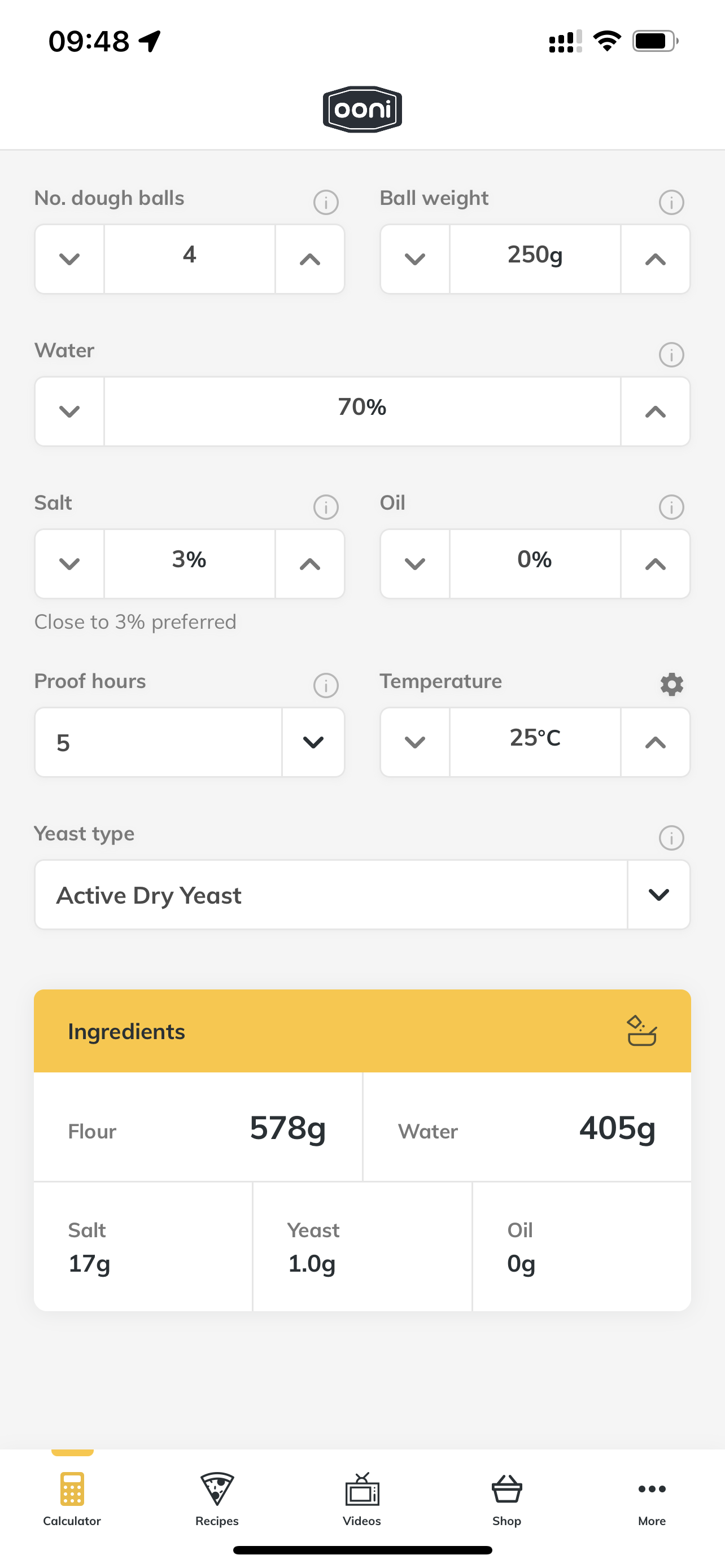Show Water hydration info tooltip
Screen dimensions: 725x1568
(x=671, y=354)
